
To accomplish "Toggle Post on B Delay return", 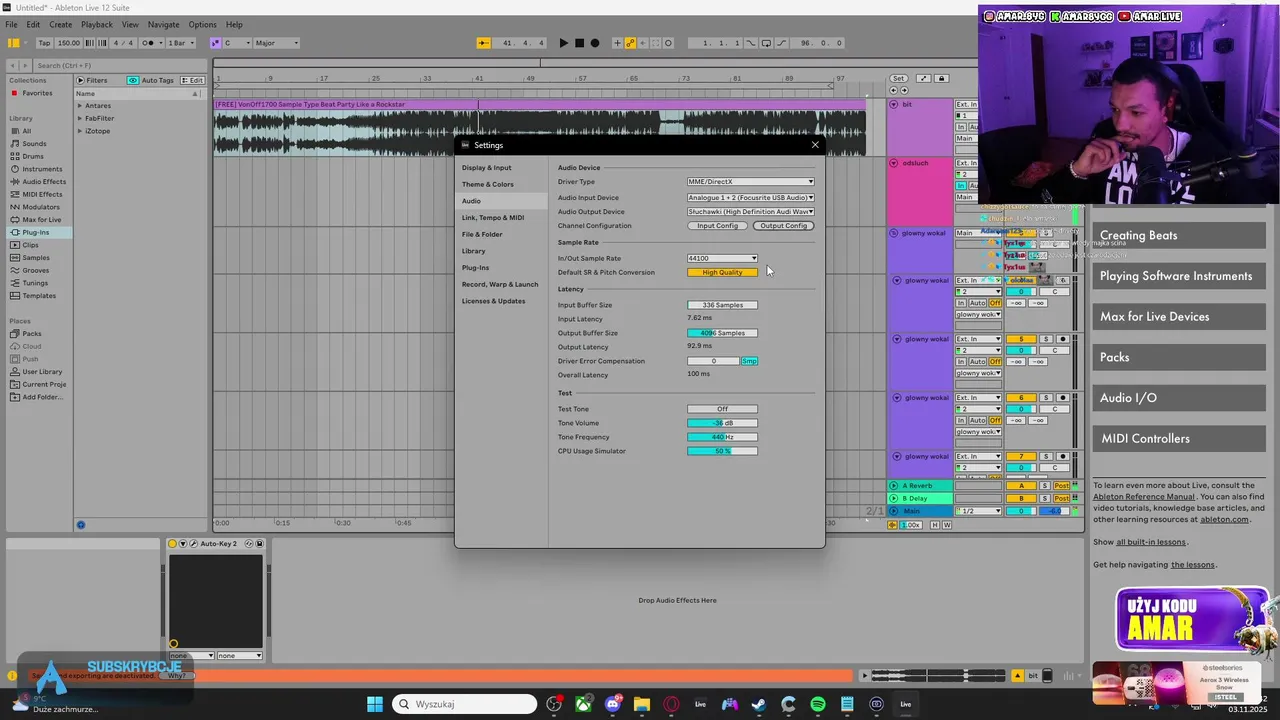I will (1062, 498).
